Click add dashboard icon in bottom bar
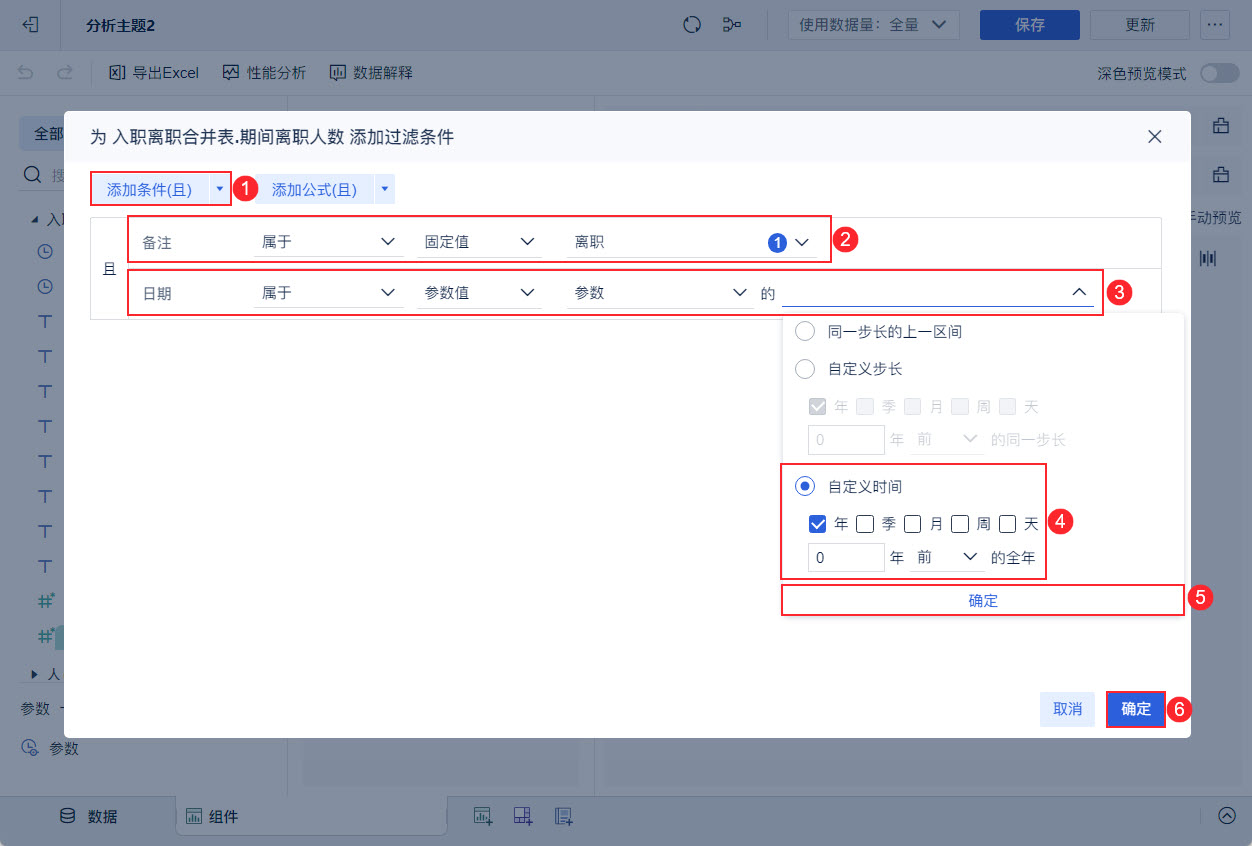 pos(523,816)
